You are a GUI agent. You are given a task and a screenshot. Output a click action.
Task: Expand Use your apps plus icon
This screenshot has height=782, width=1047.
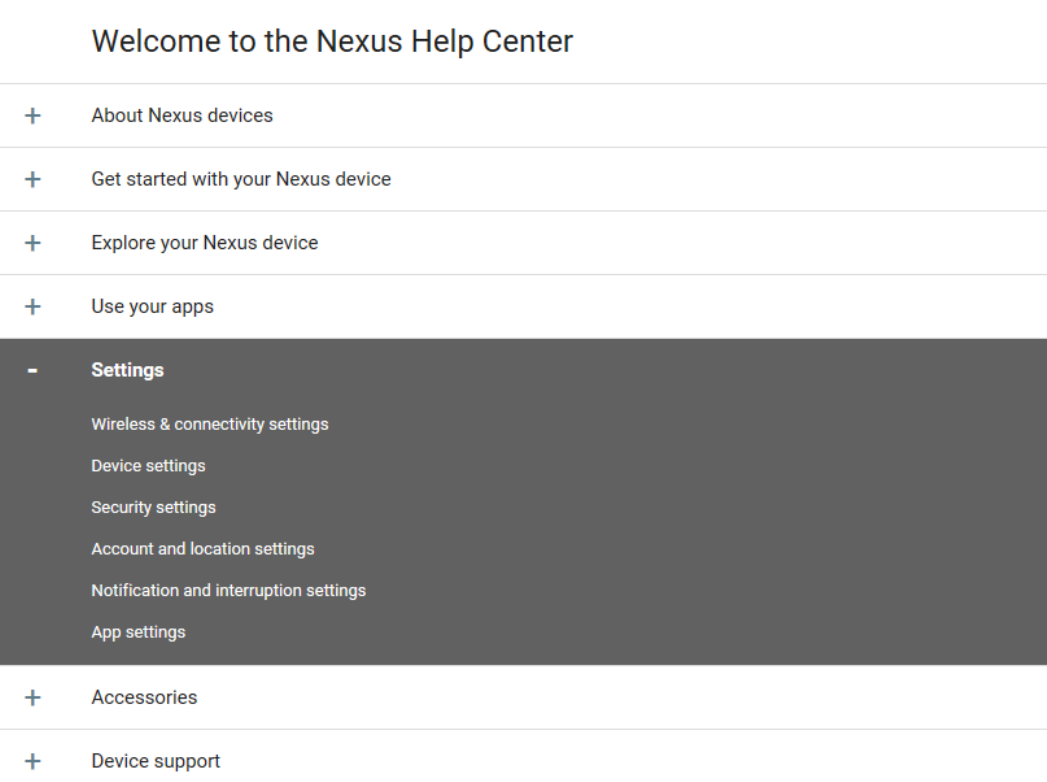(x=33, y=307)
